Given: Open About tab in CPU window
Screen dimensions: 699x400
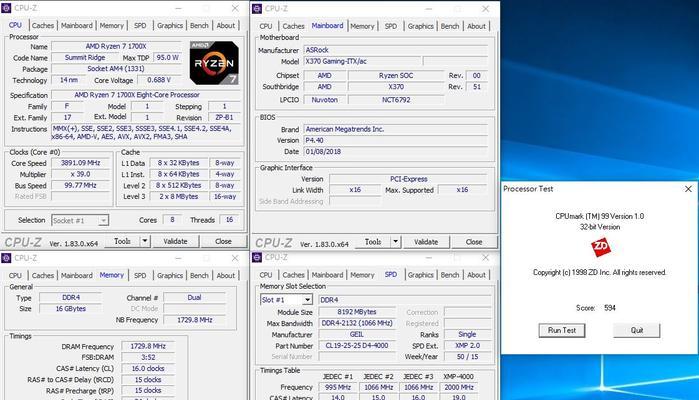Looking at the screenshot, I should tap(226, 25).
